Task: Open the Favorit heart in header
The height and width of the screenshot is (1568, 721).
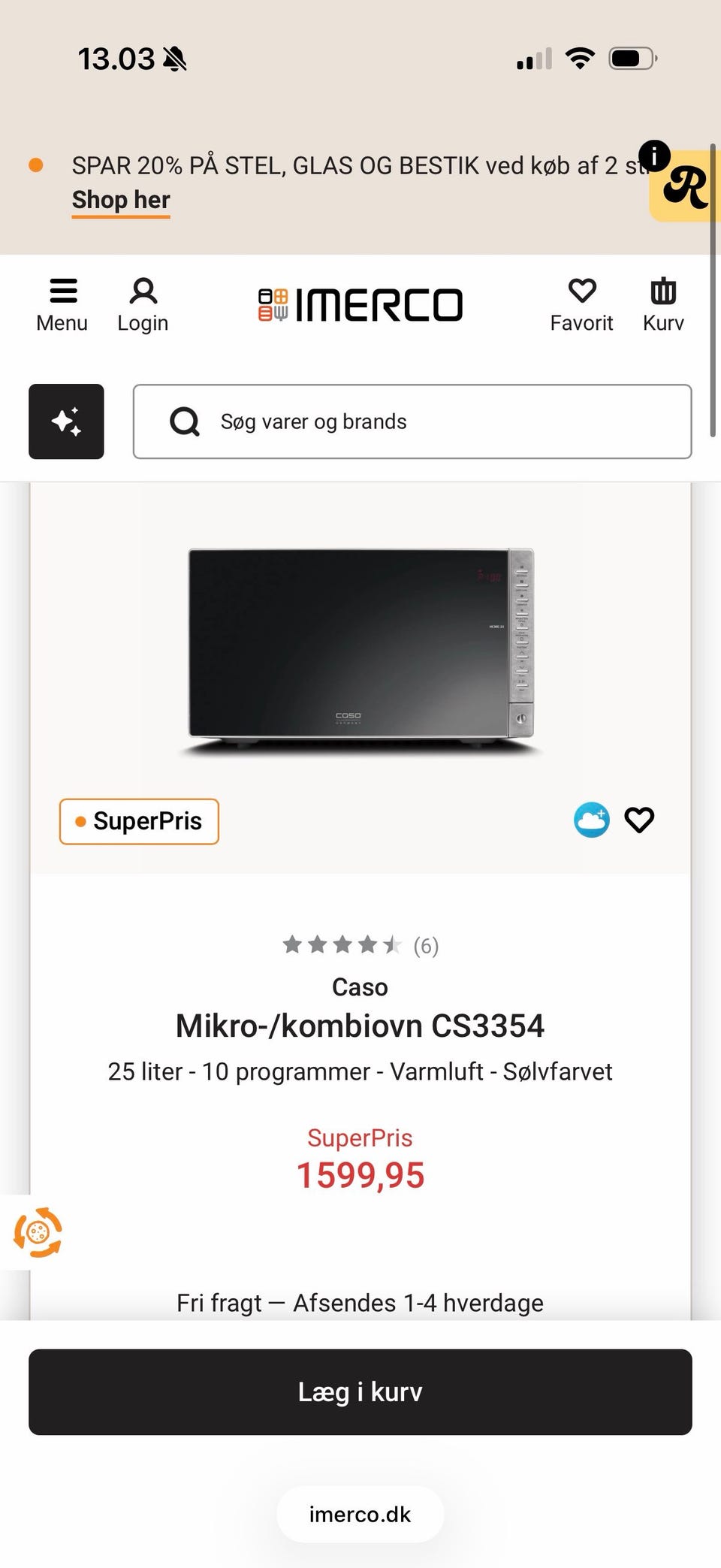Action: [581, 305]
